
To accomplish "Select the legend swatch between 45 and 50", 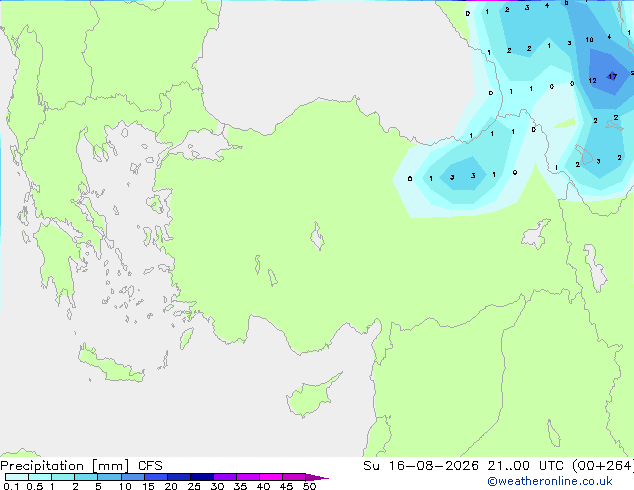I will click(x=294, y=477).
